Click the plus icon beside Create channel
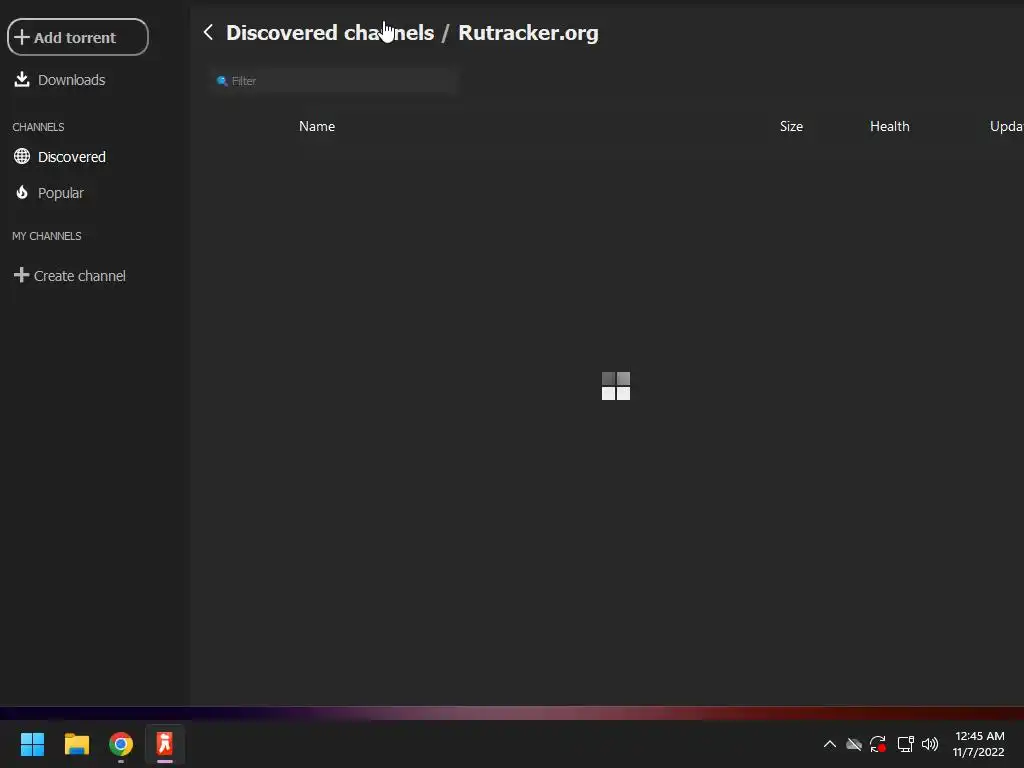 (22, 275)
